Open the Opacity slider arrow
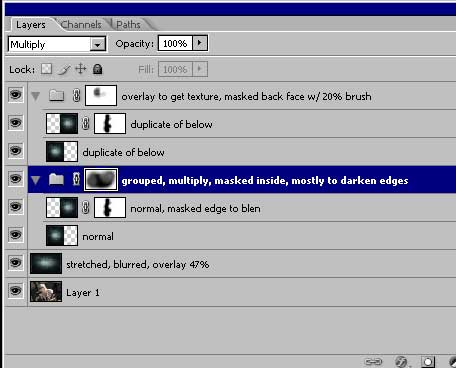 [200, 43]
